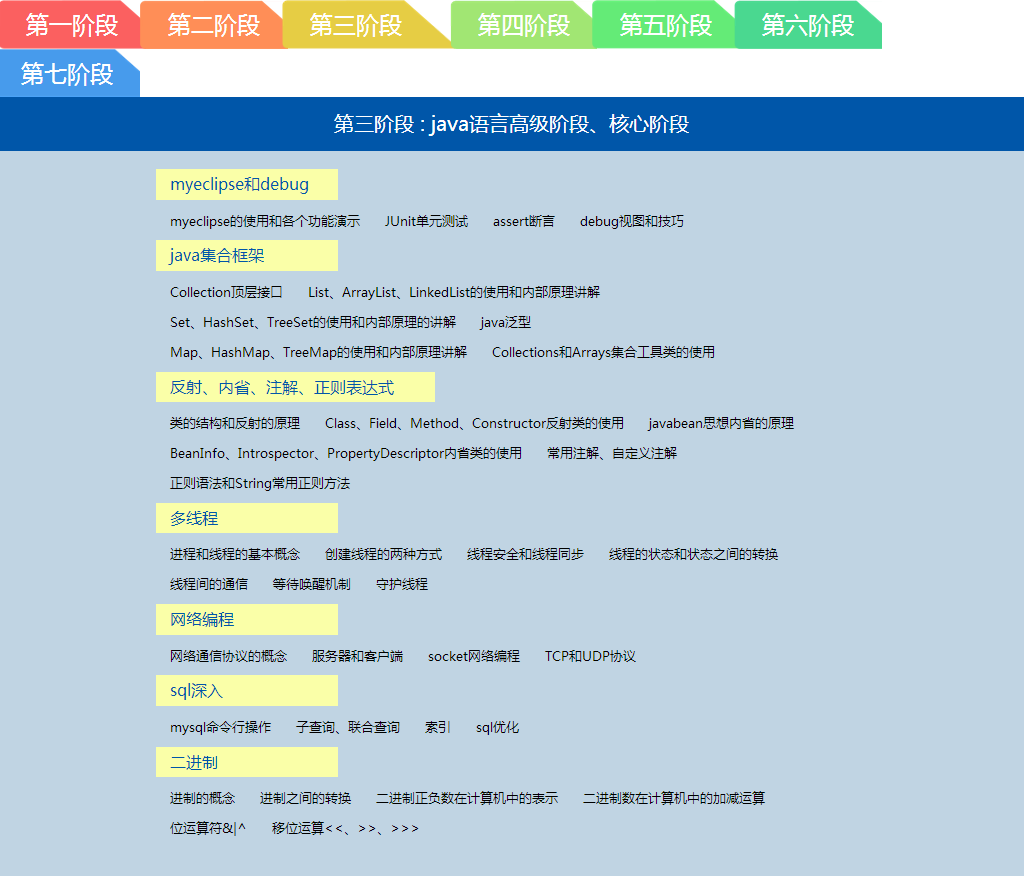Click '进制的概念' text
1026x876 pixels.
coord(202,798)
